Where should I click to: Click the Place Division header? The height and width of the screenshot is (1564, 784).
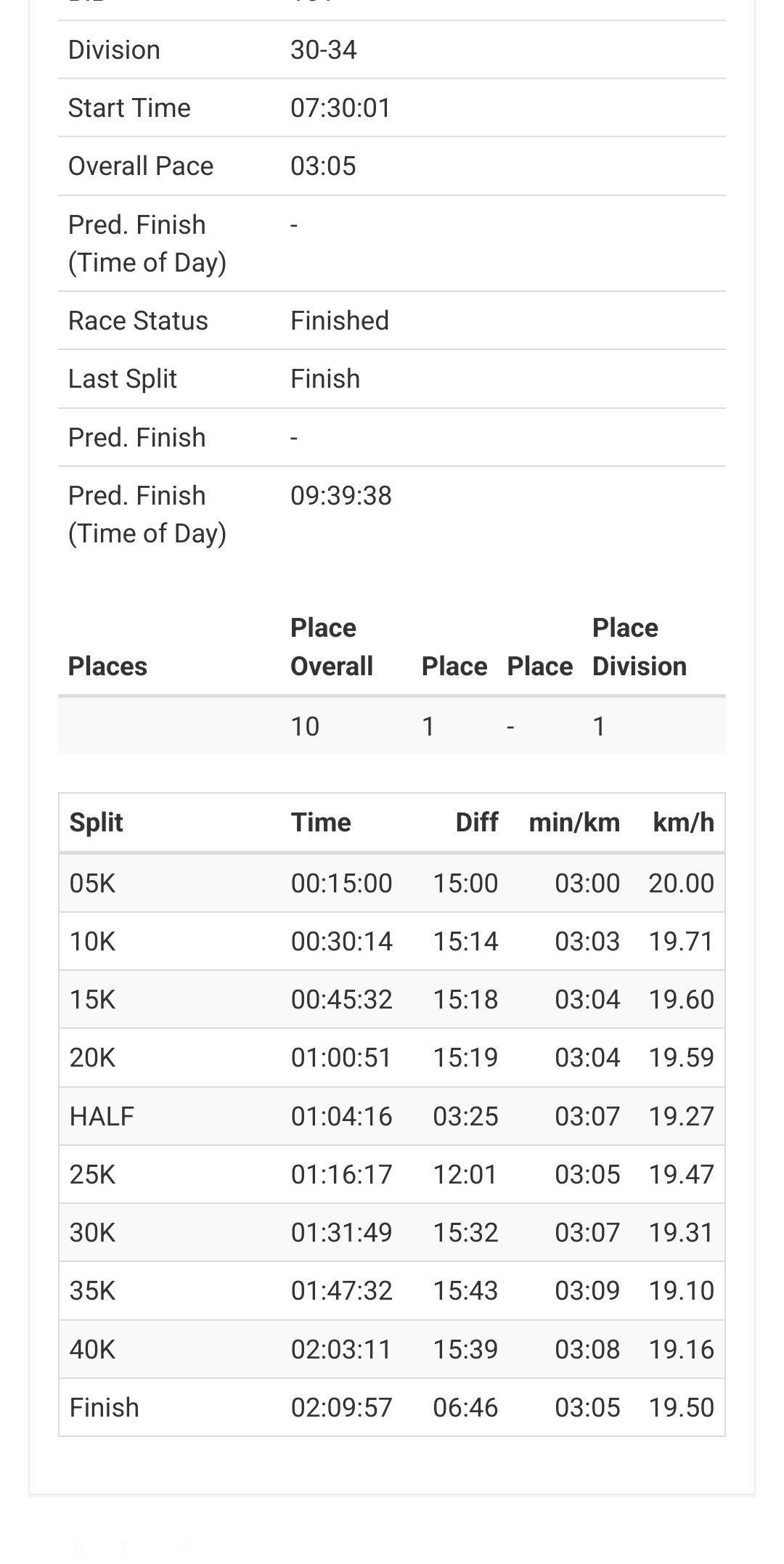click(640, 647)
